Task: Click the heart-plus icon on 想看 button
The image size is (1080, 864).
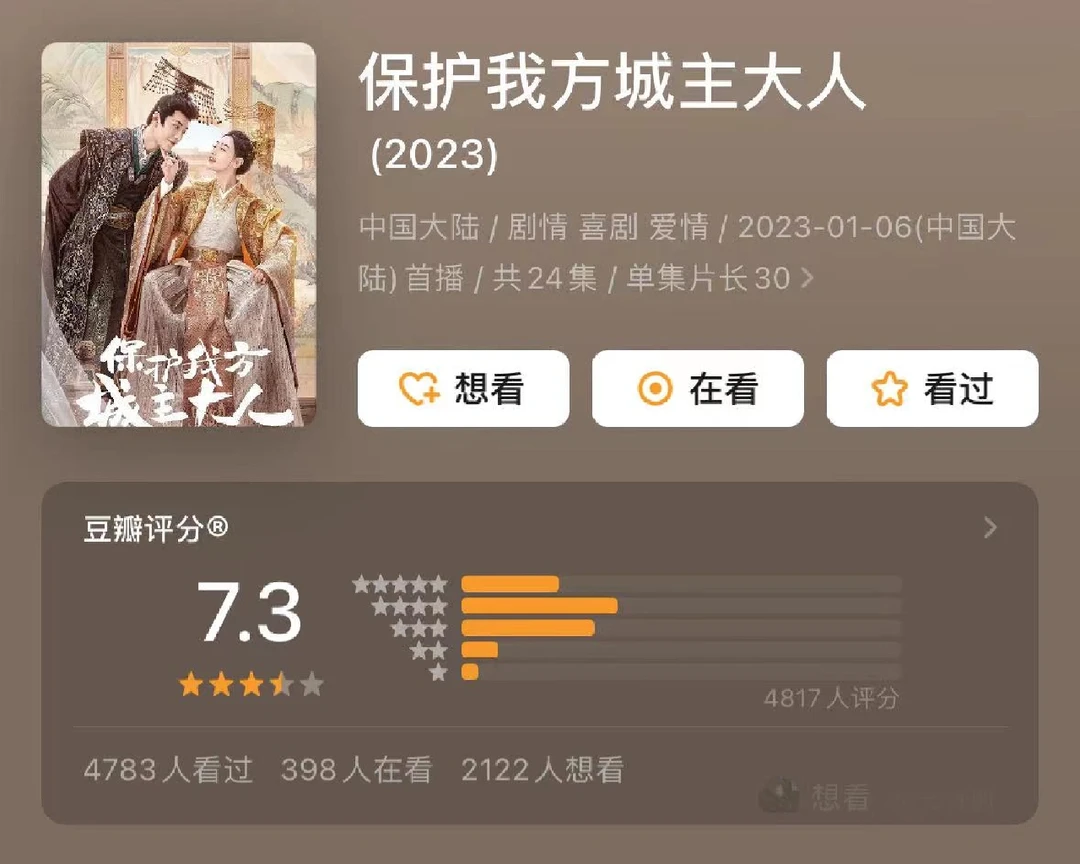Action: click(419, 388)
